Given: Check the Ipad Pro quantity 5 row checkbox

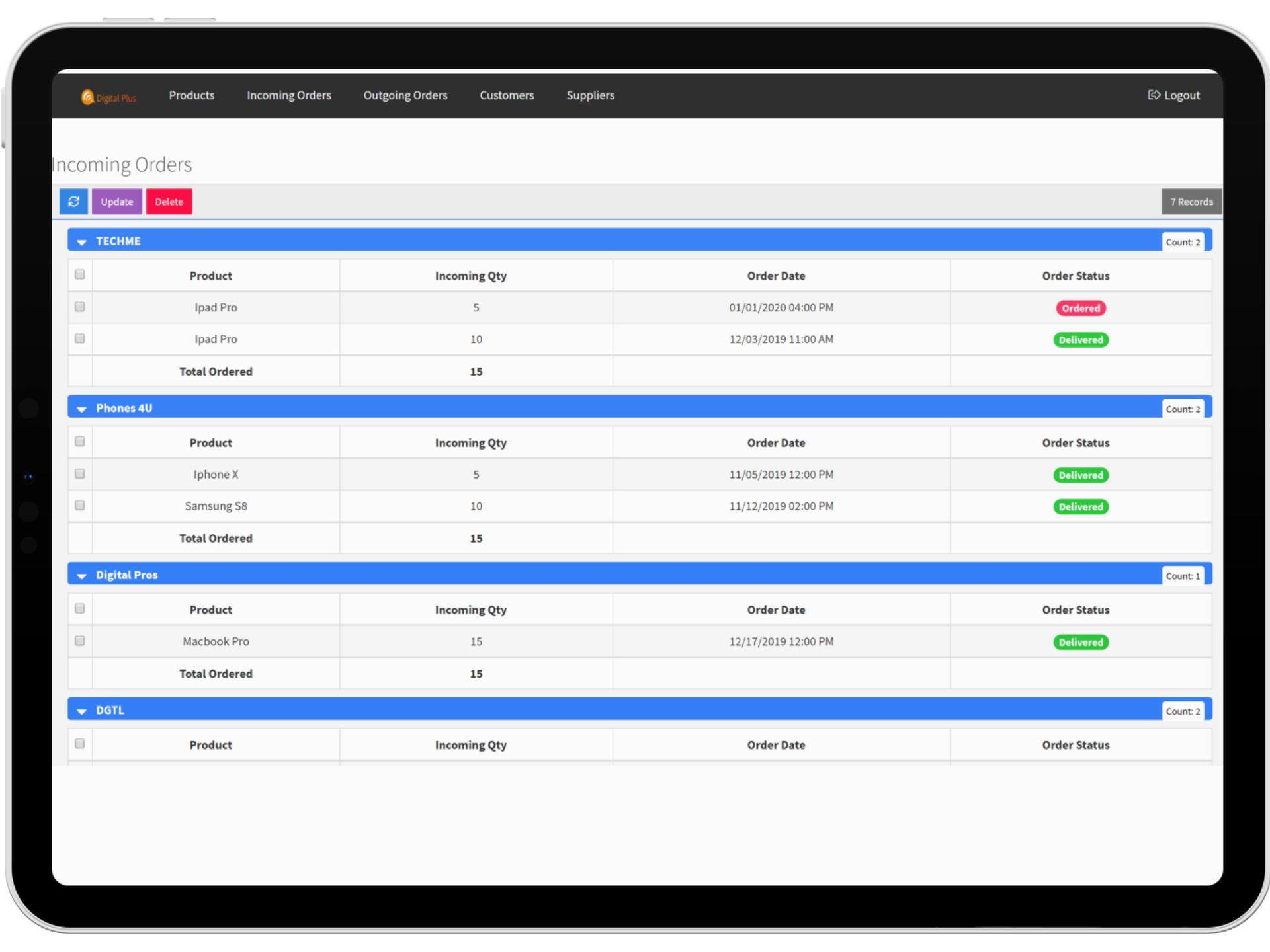Looking at the screenshot, I should [x=80, y=307].
